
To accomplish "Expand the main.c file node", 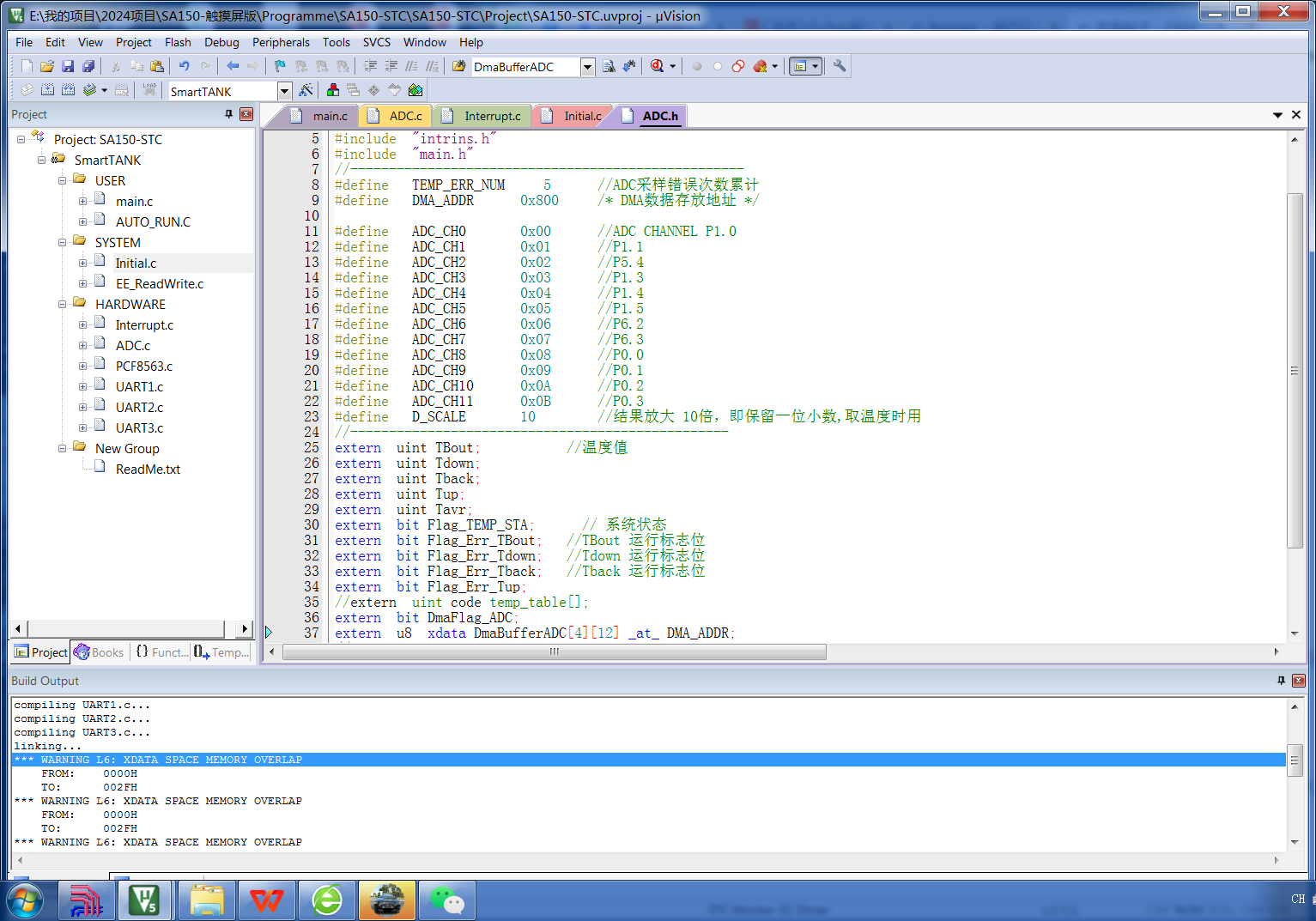I will tap(82, 202).
